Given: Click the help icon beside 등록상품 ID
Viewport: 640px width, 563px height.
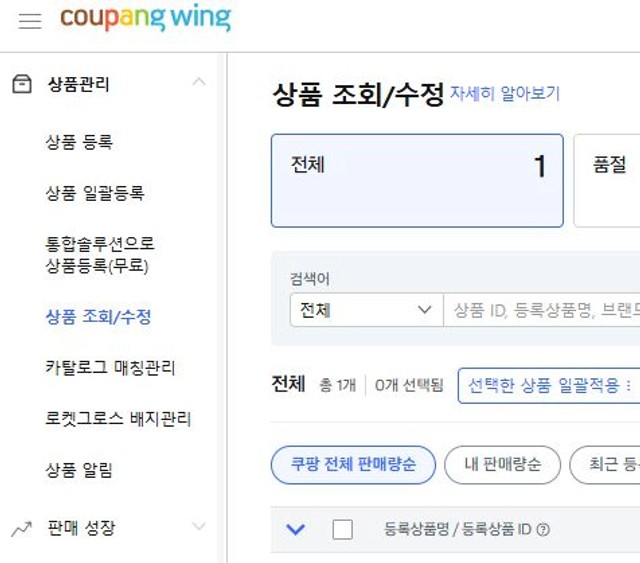Looking at the screenshot, I should pos(543,530).
